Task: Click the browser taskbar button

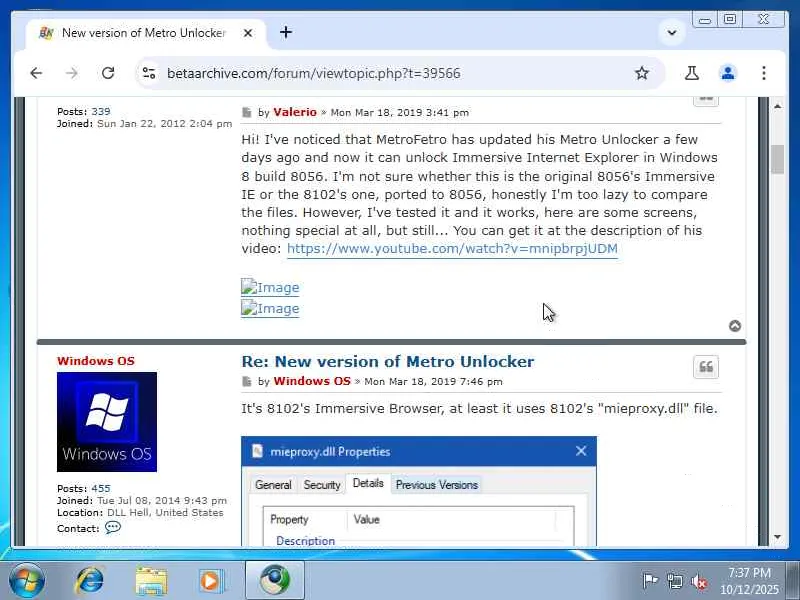Action: [x=275, y=580]
